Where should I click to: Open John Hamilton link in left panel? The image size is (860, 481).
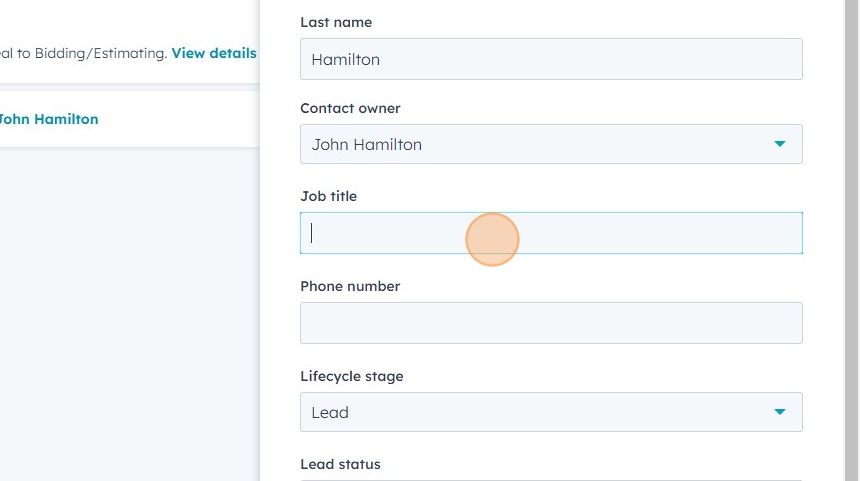tap(48, 119)
